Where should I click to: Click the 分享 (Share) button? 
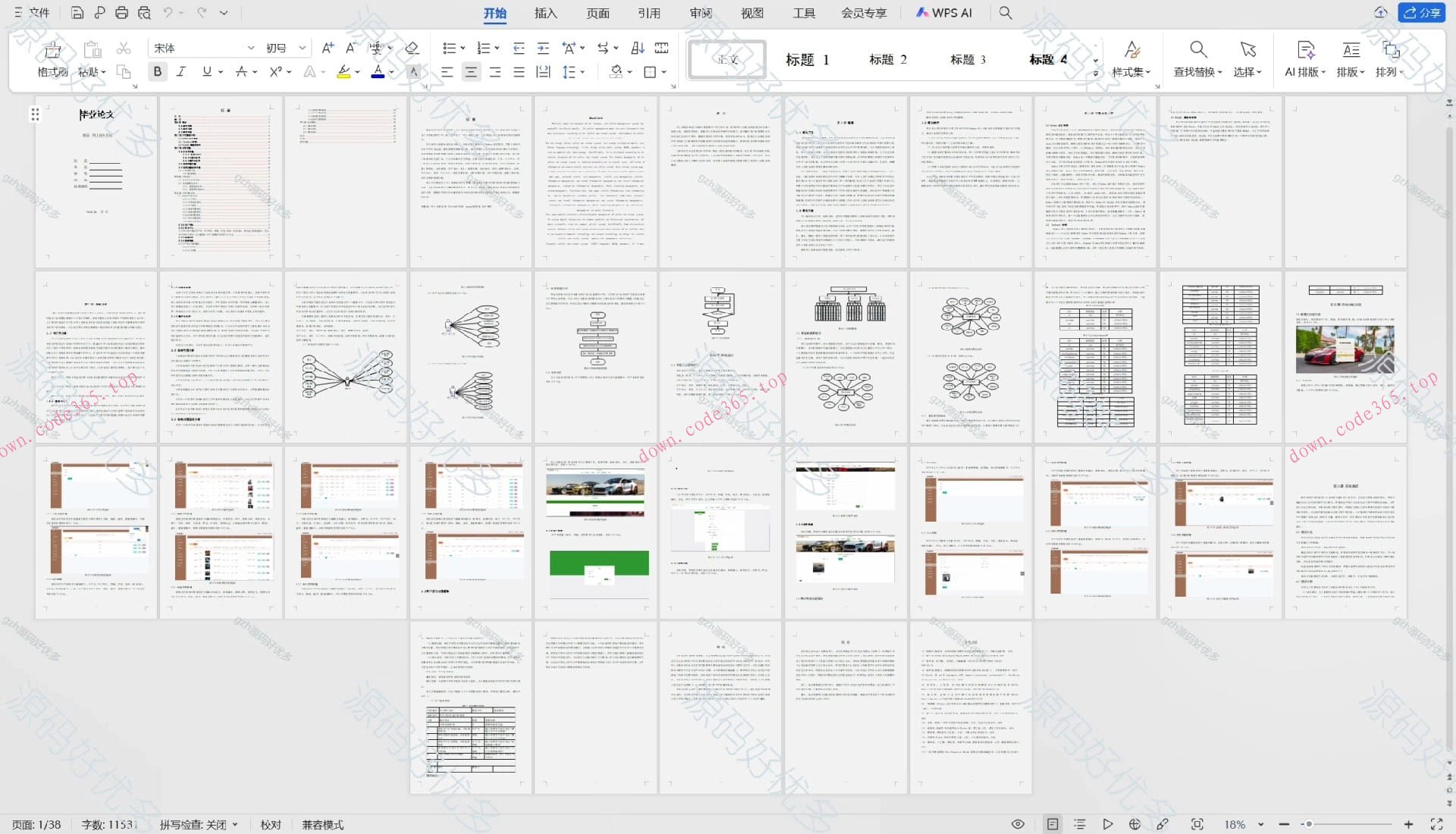1421,12
